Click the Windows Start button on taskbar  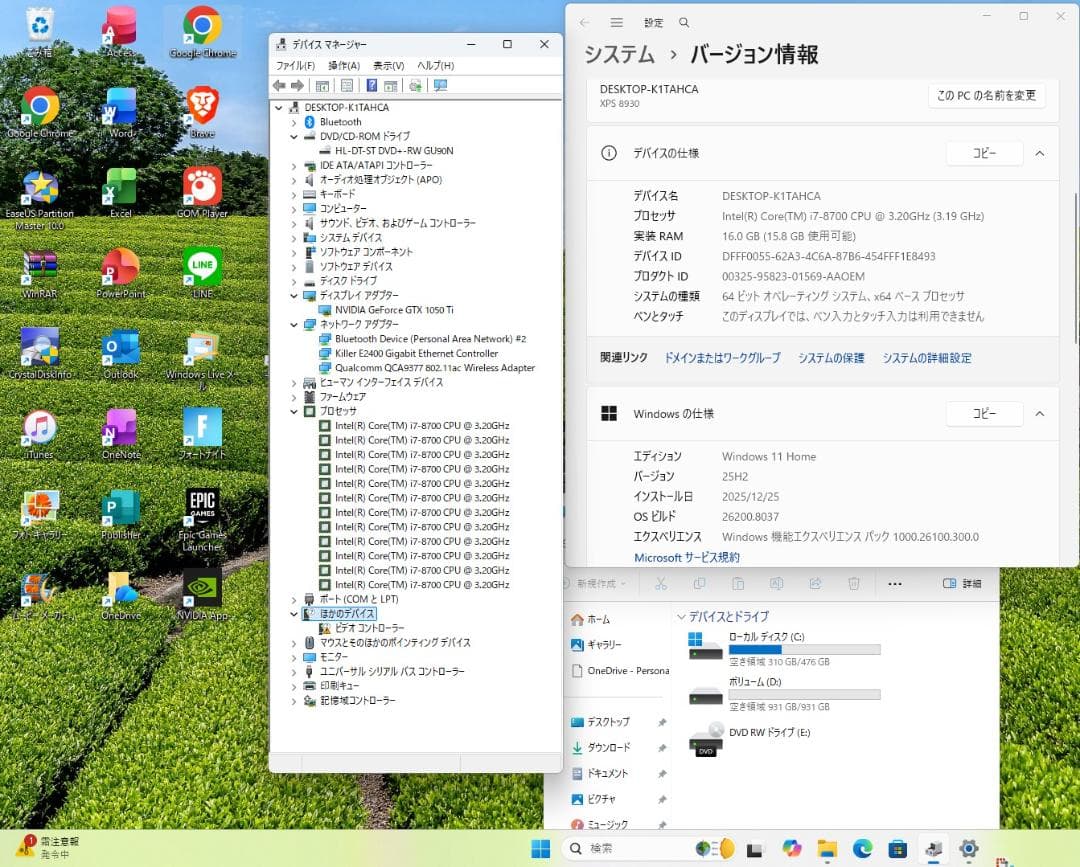[541, 848]
